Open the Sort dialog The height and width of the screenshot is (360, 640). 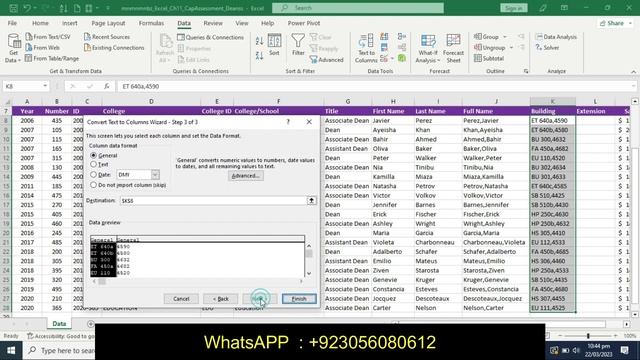pyautogui.click(x=274, y=45)
